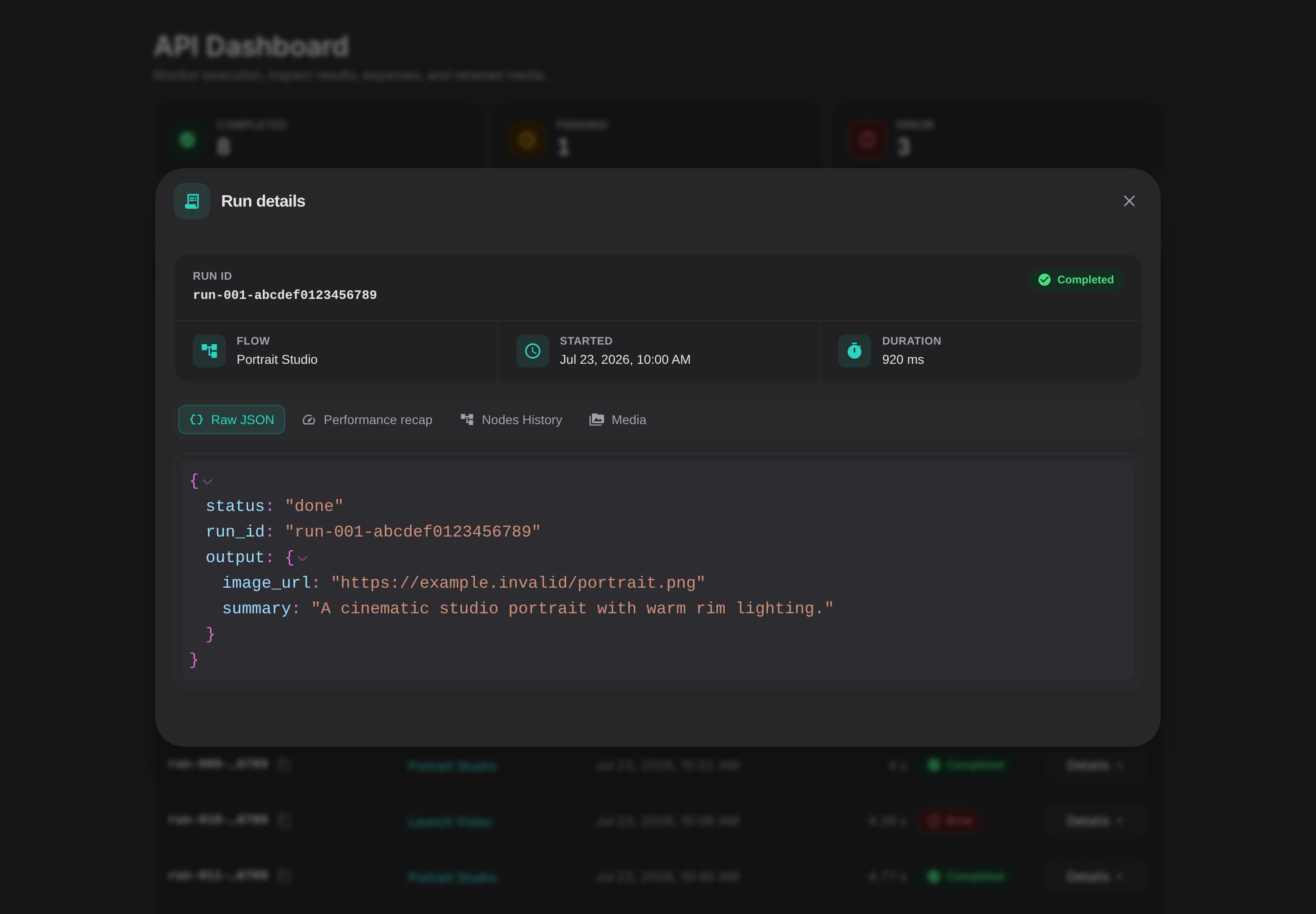Click the Portrait Studio flow name
Viewport: 1316px width, 914px height.
point(277,360)
